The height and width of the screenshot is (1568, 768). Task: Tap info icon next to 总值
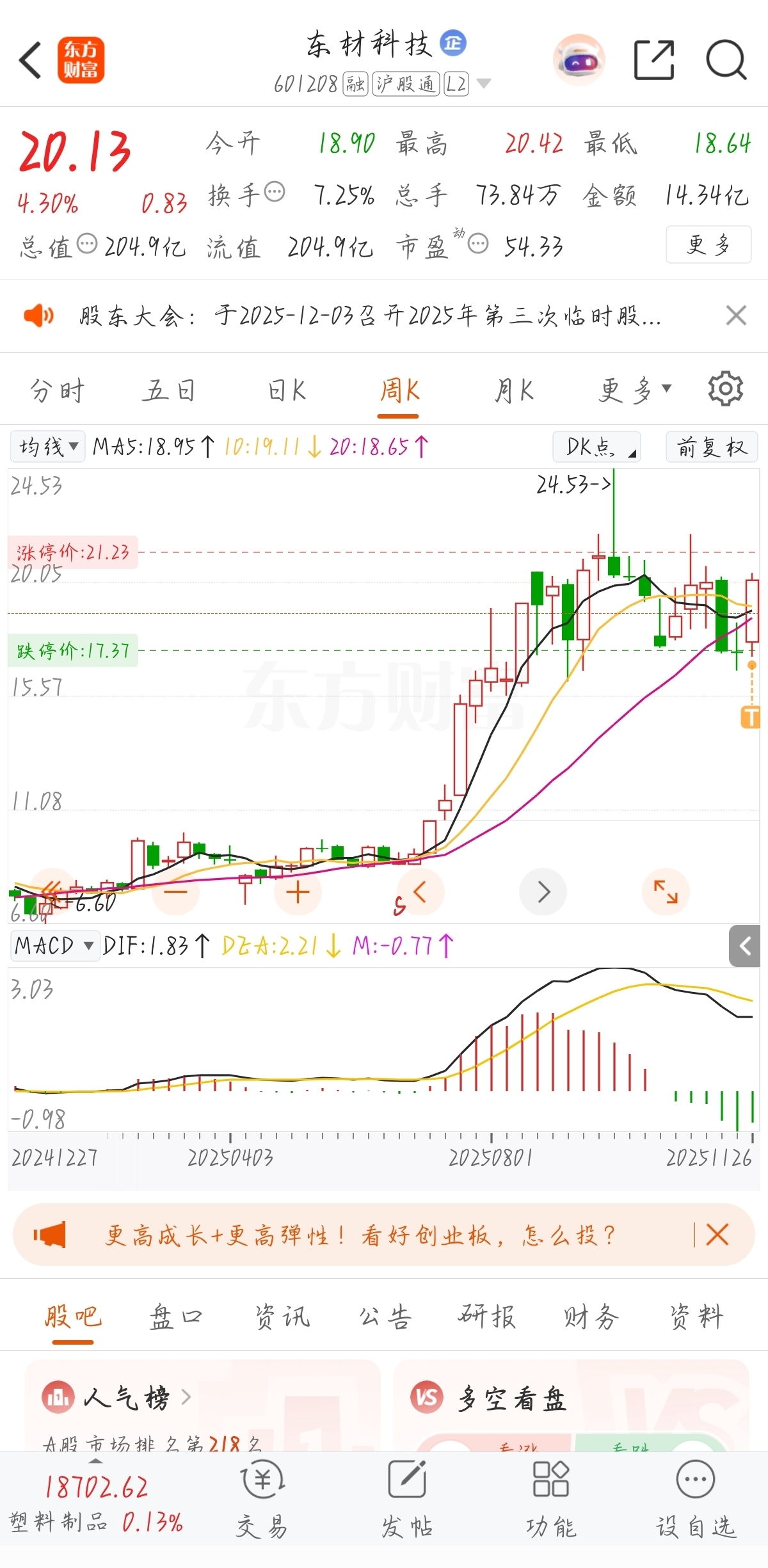(87, 244)
